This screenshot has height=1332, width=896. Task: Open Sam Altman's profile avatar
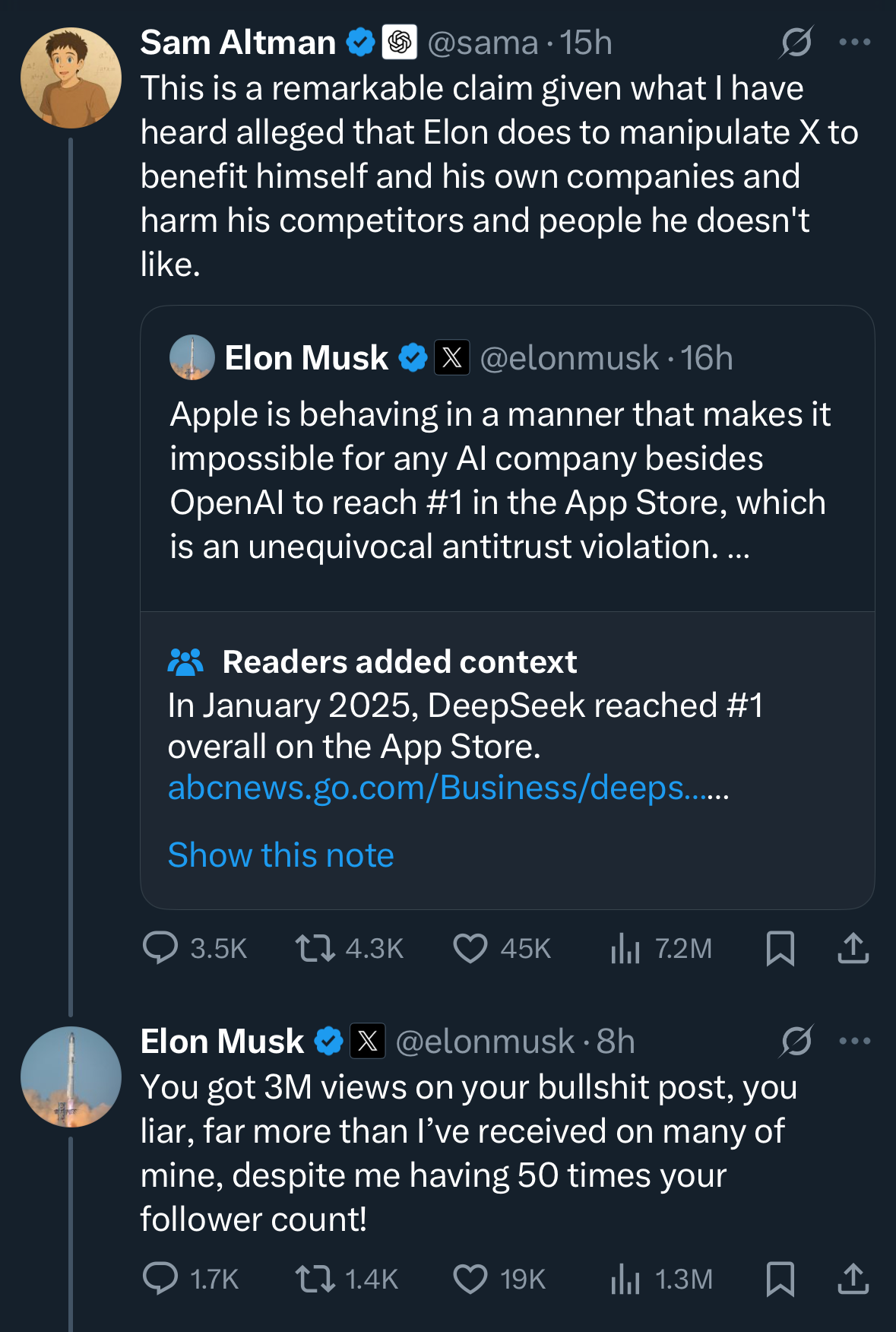(x=71, y=78)
